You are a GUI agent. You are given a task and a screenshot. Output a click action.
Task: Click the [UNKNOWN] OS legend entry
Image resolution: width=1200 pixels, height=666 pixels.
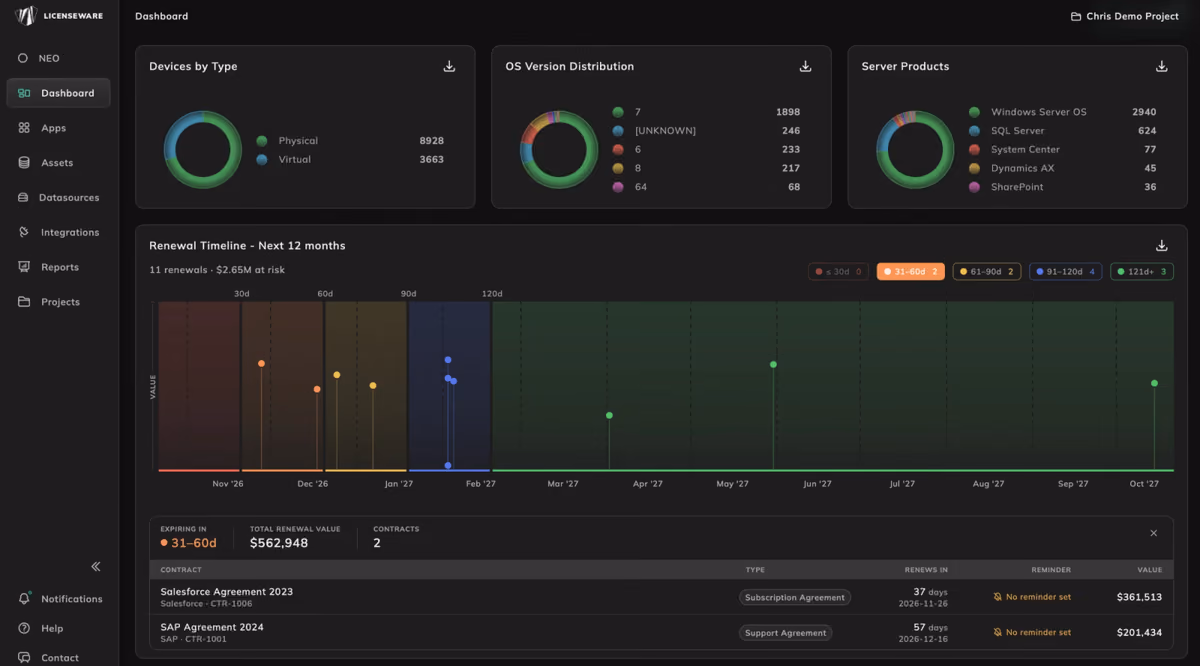(706, 131)
